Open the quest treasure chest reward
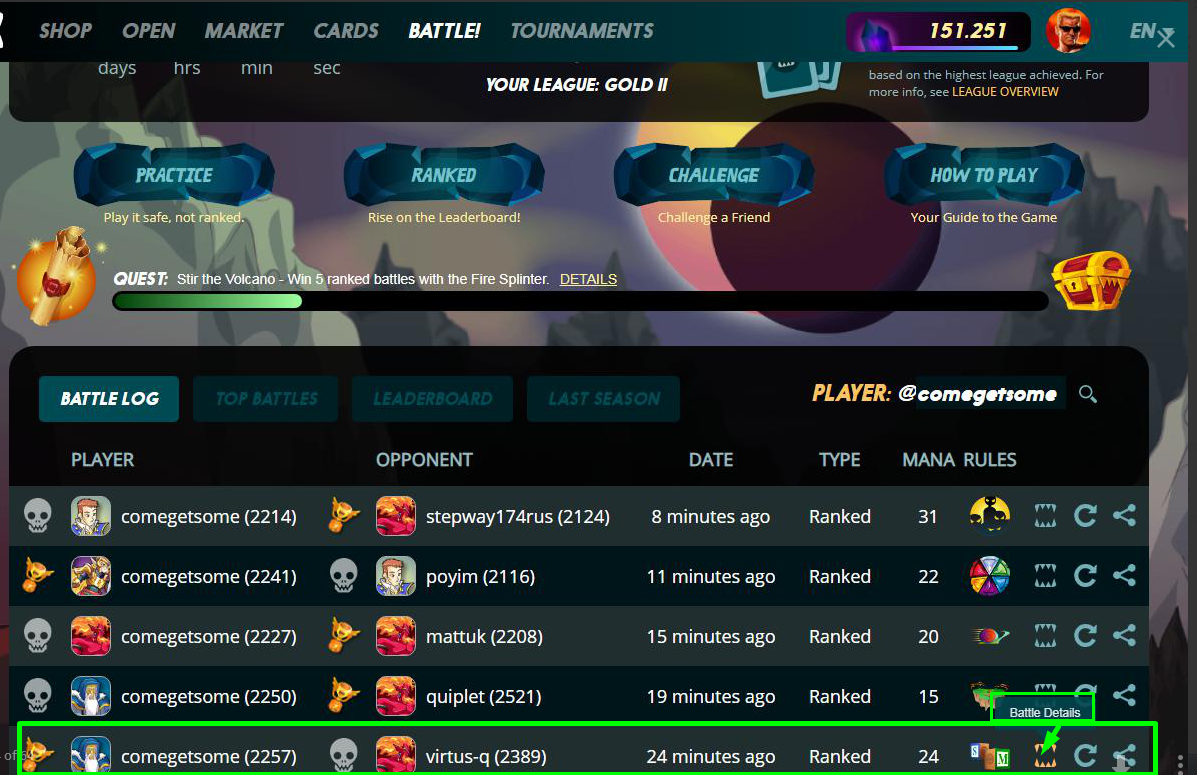The height and width of the screenshot is (775, 1197). [x=1092, y=279]
